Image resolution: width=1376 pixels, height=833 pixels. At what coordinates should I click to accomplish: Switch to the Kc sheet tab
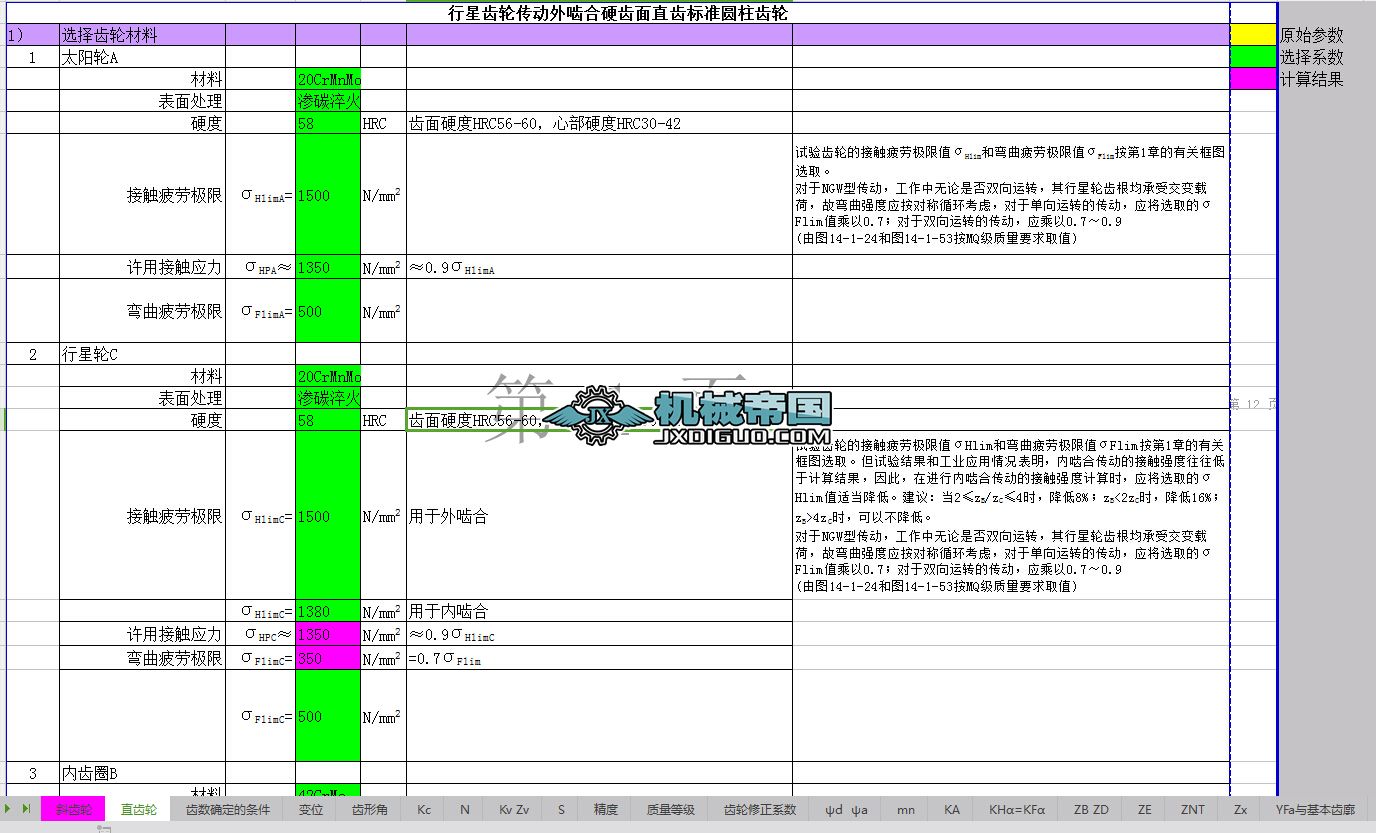tap(424, 809)
